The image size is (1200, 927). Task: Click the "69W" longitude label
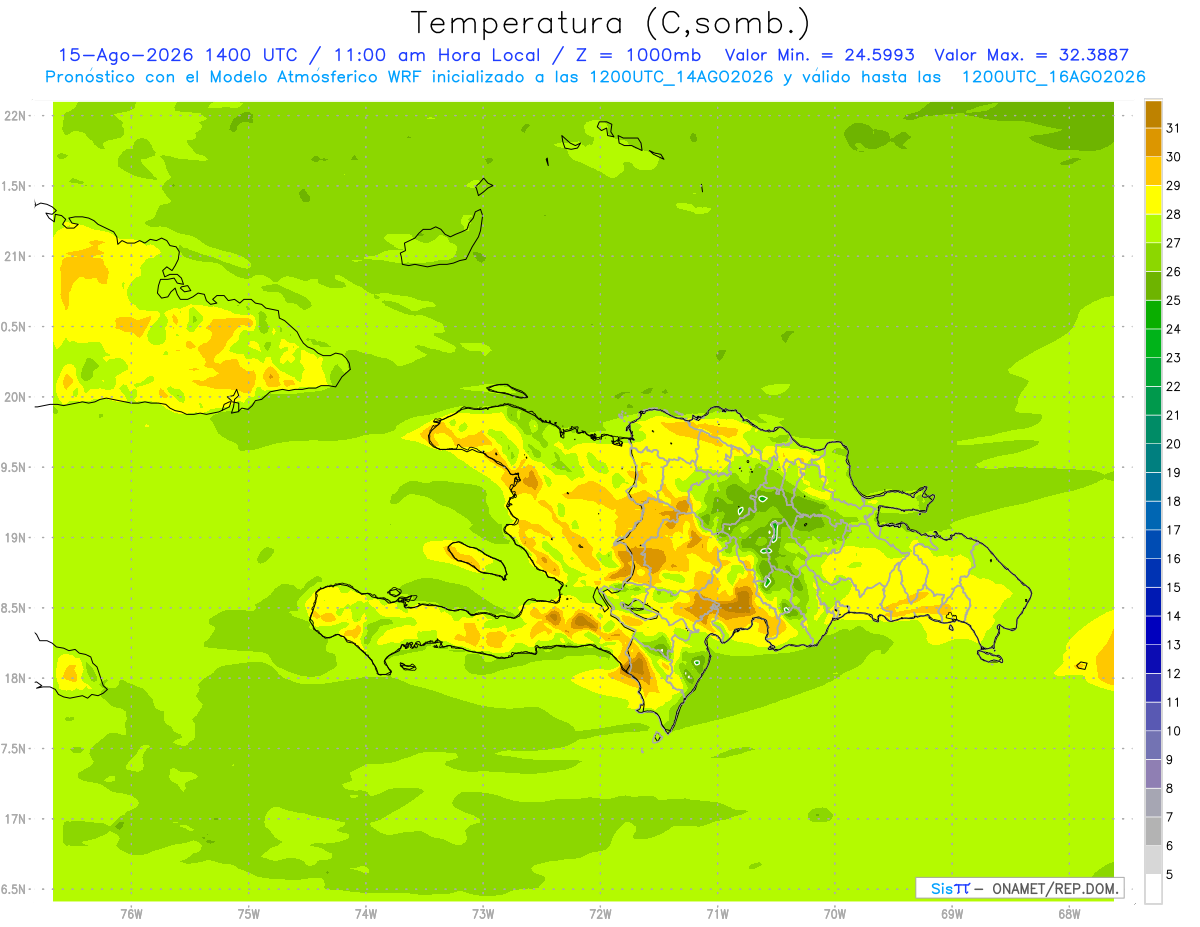(952, 914)
